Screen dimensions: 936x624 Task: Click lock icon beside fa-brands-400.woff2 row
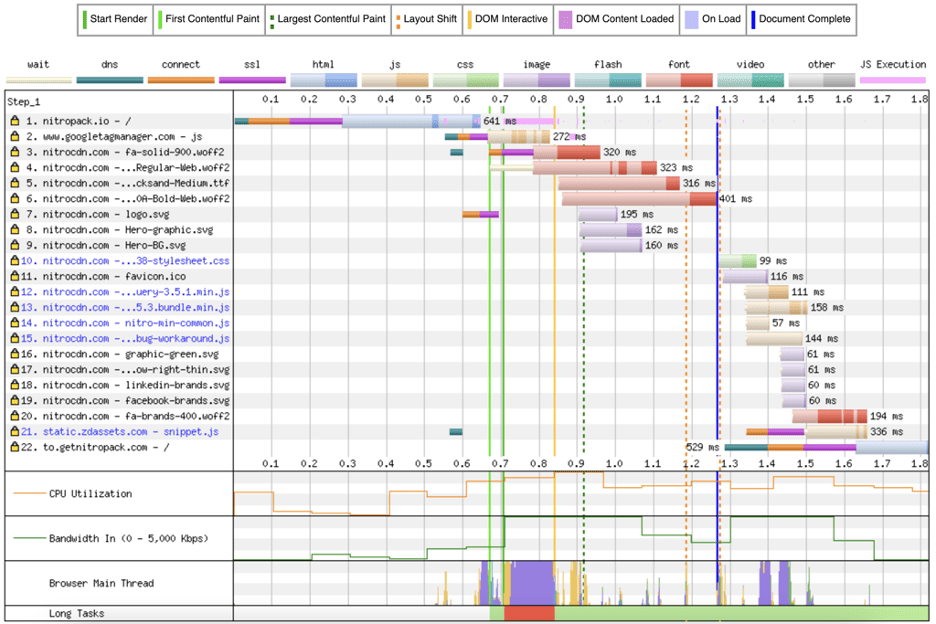[x=15, y=416]
